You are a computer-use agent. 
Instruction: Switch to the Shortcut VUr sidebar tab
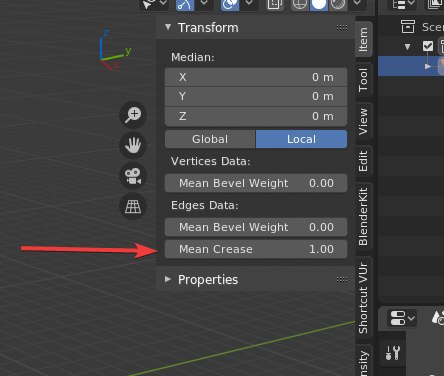[x=364, y=298]
